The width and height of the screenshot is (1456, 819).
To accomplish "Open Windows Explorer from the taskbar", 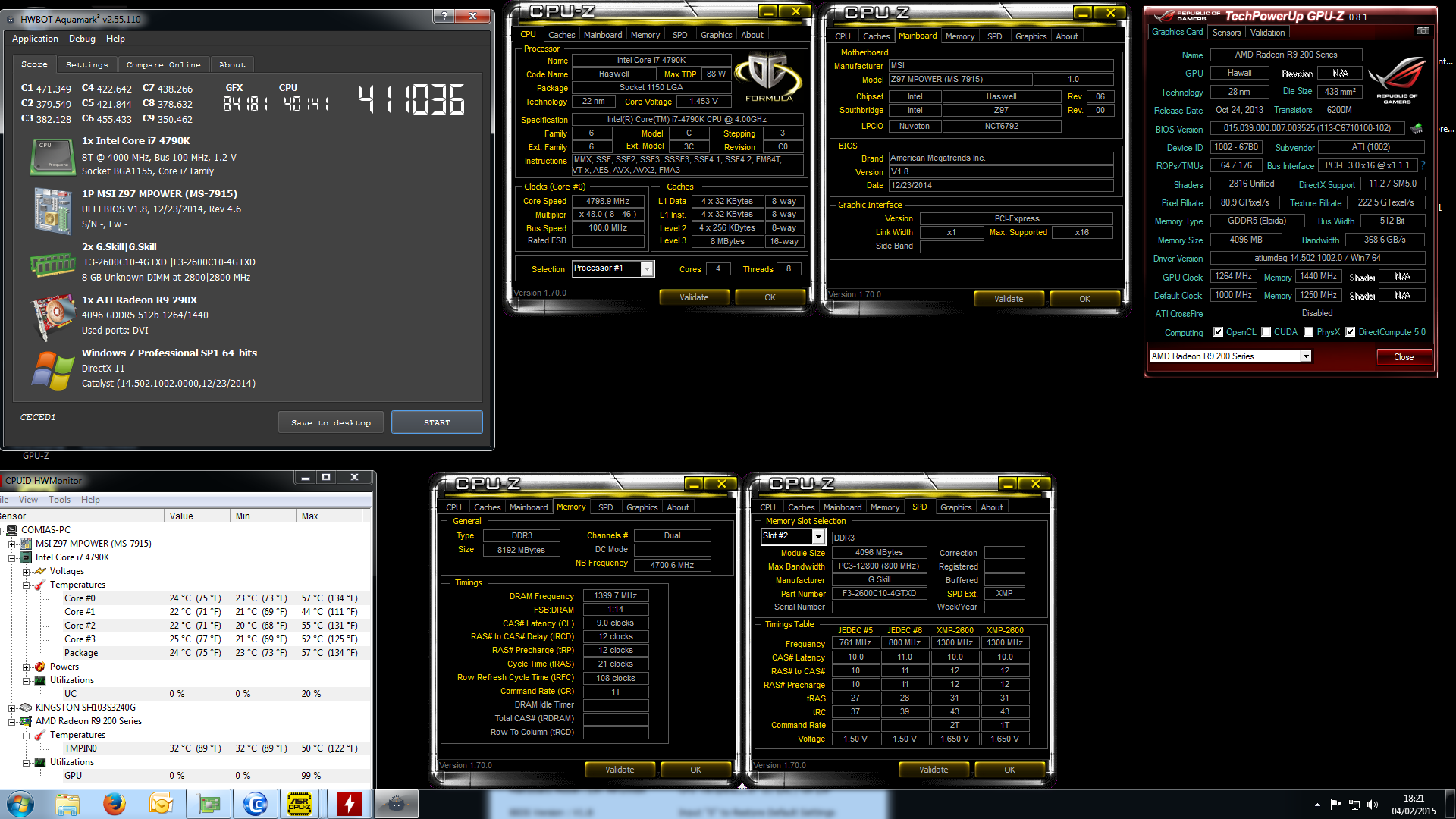I will tap(67, 804).
